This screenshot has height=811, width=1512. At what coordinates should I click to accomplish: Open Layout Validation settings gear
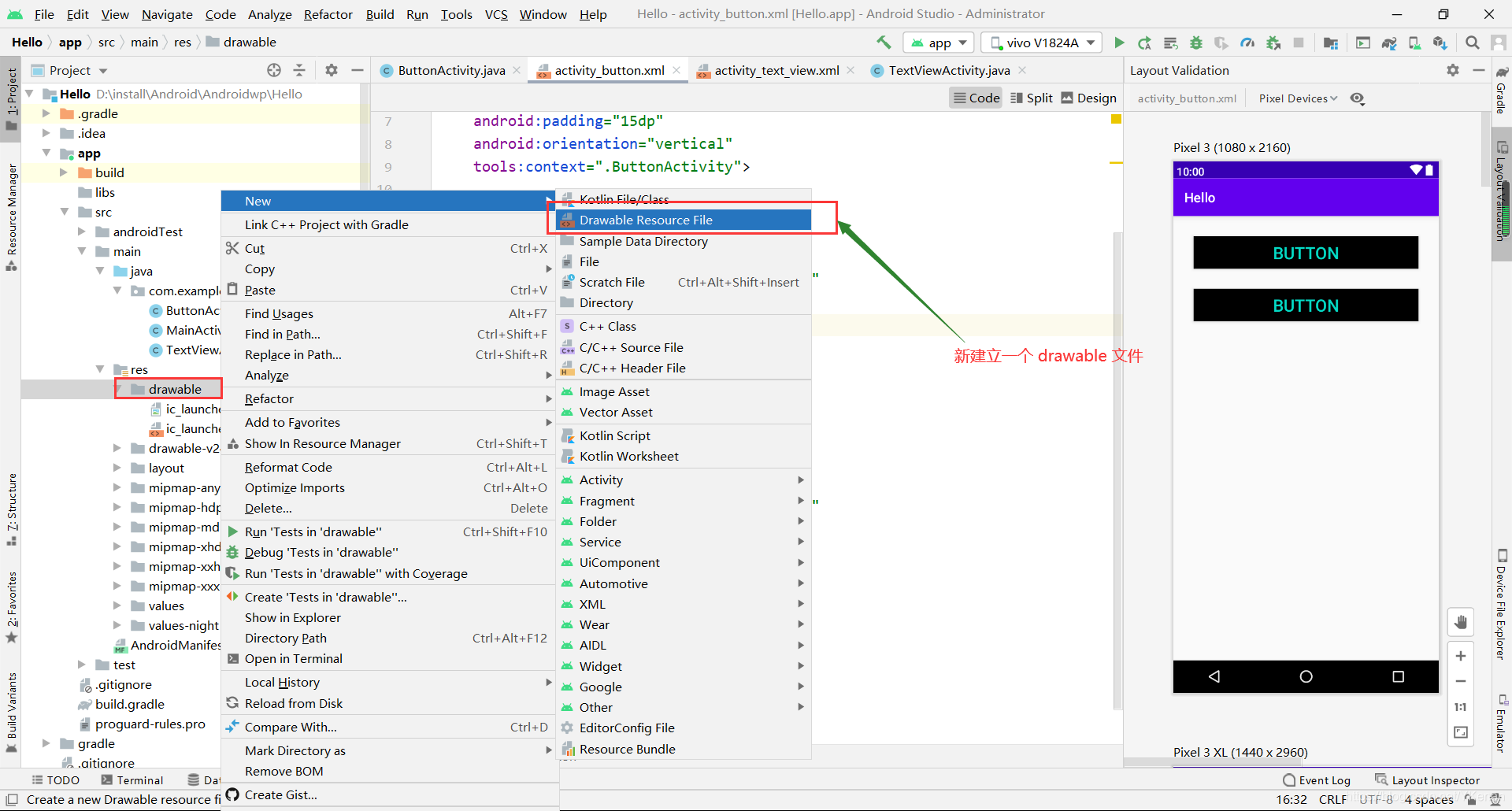click(x=1453, y=70)
